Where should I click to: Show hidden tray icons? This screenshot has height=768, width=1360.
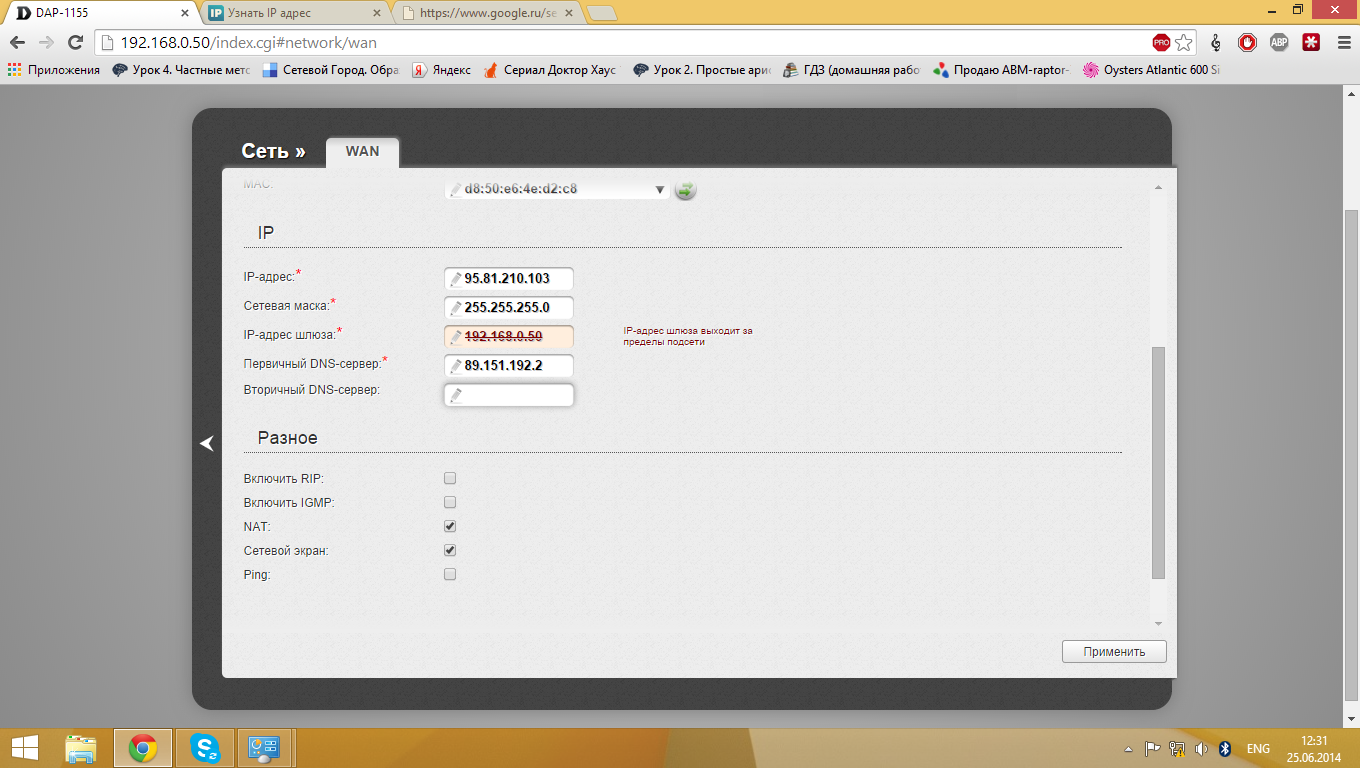pyautogui.click(x=1129, y=748)
